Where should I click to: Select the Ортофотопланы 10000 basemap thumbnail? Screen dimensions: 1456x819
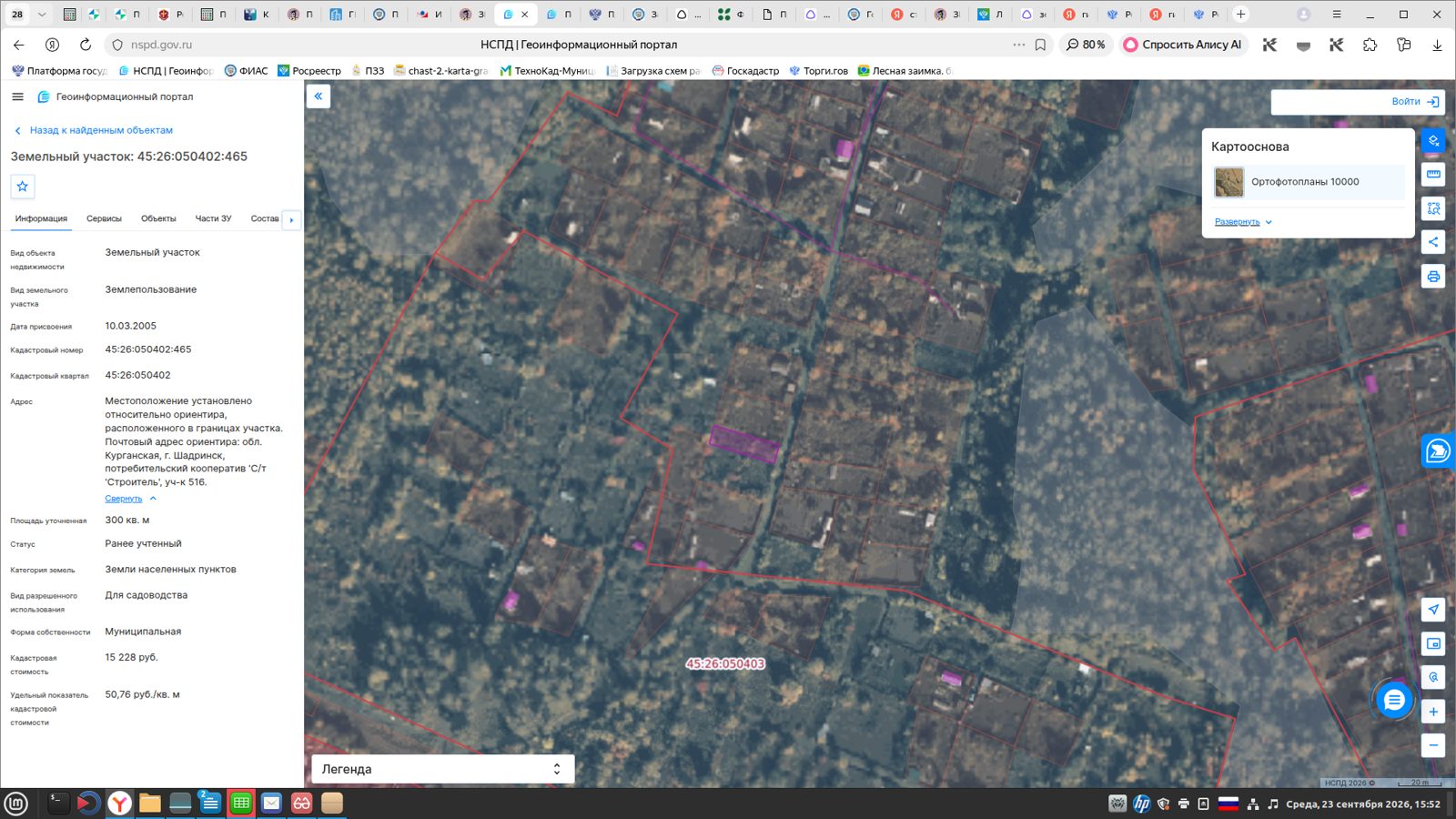click(x=1229, y=182)
